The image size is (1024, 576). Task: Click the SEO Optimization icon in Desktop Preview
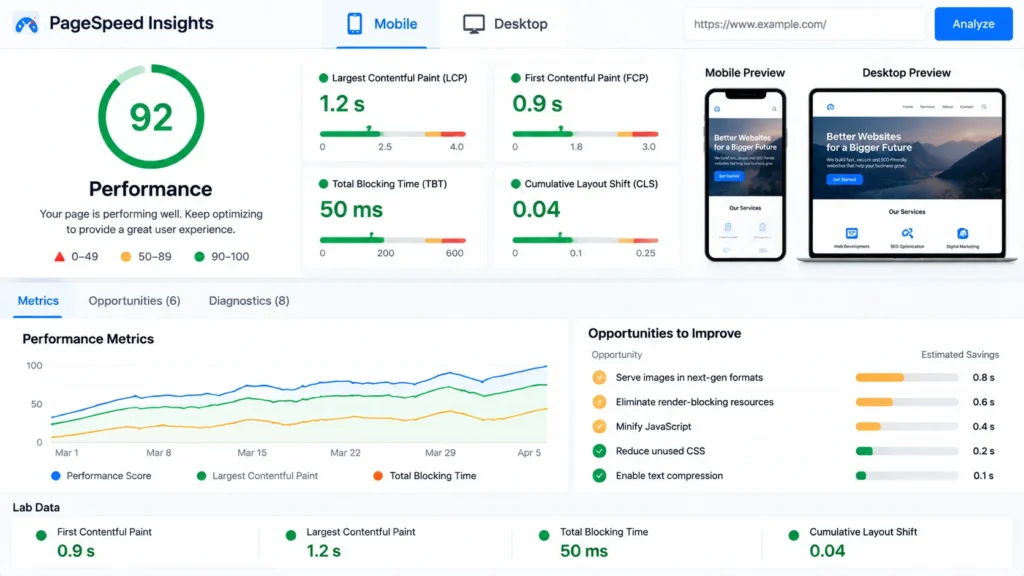click(x=907, y=233)
